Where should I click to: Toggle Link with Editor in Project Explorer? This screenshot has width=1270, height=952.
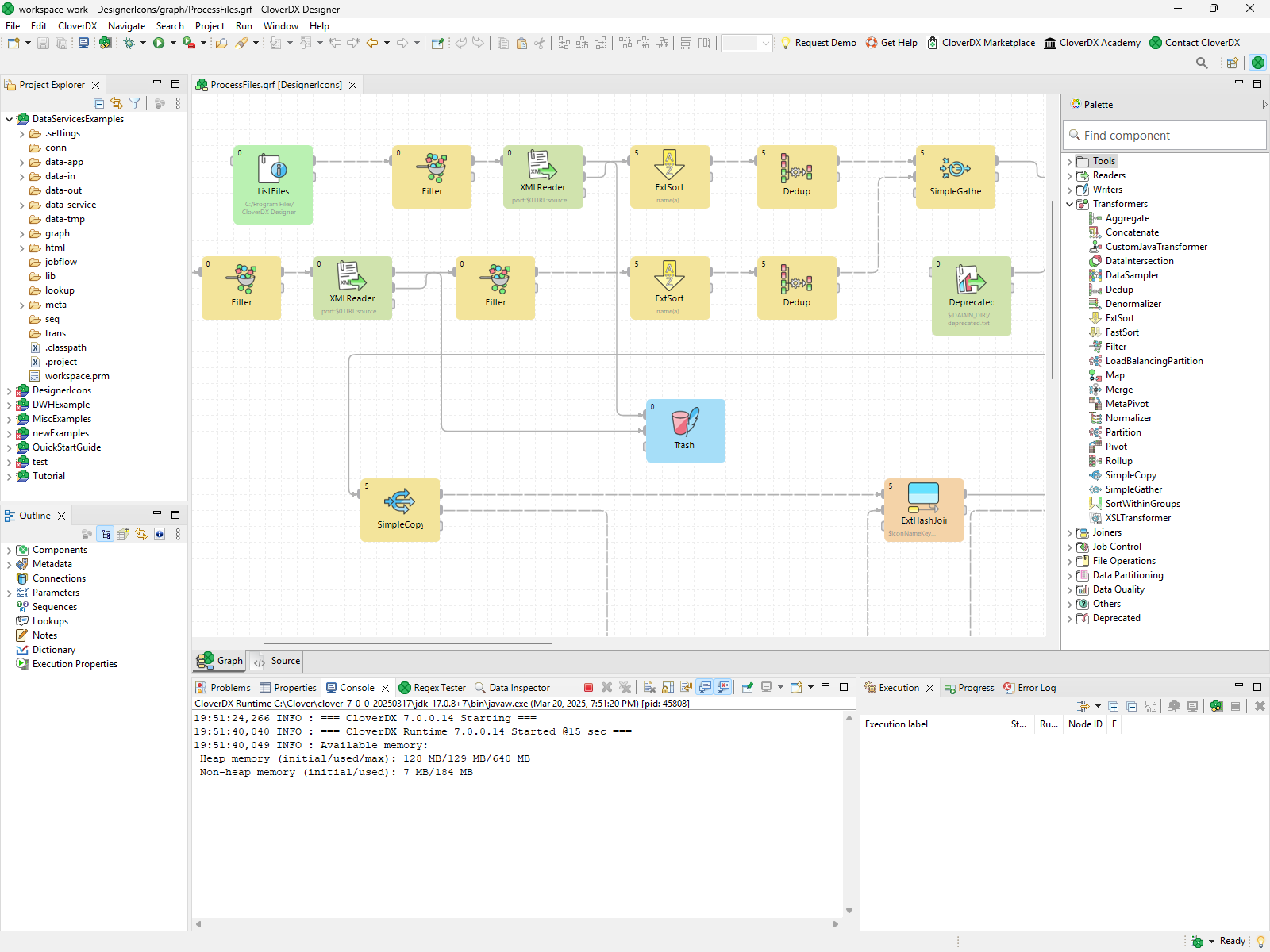[x=117, y=103]
